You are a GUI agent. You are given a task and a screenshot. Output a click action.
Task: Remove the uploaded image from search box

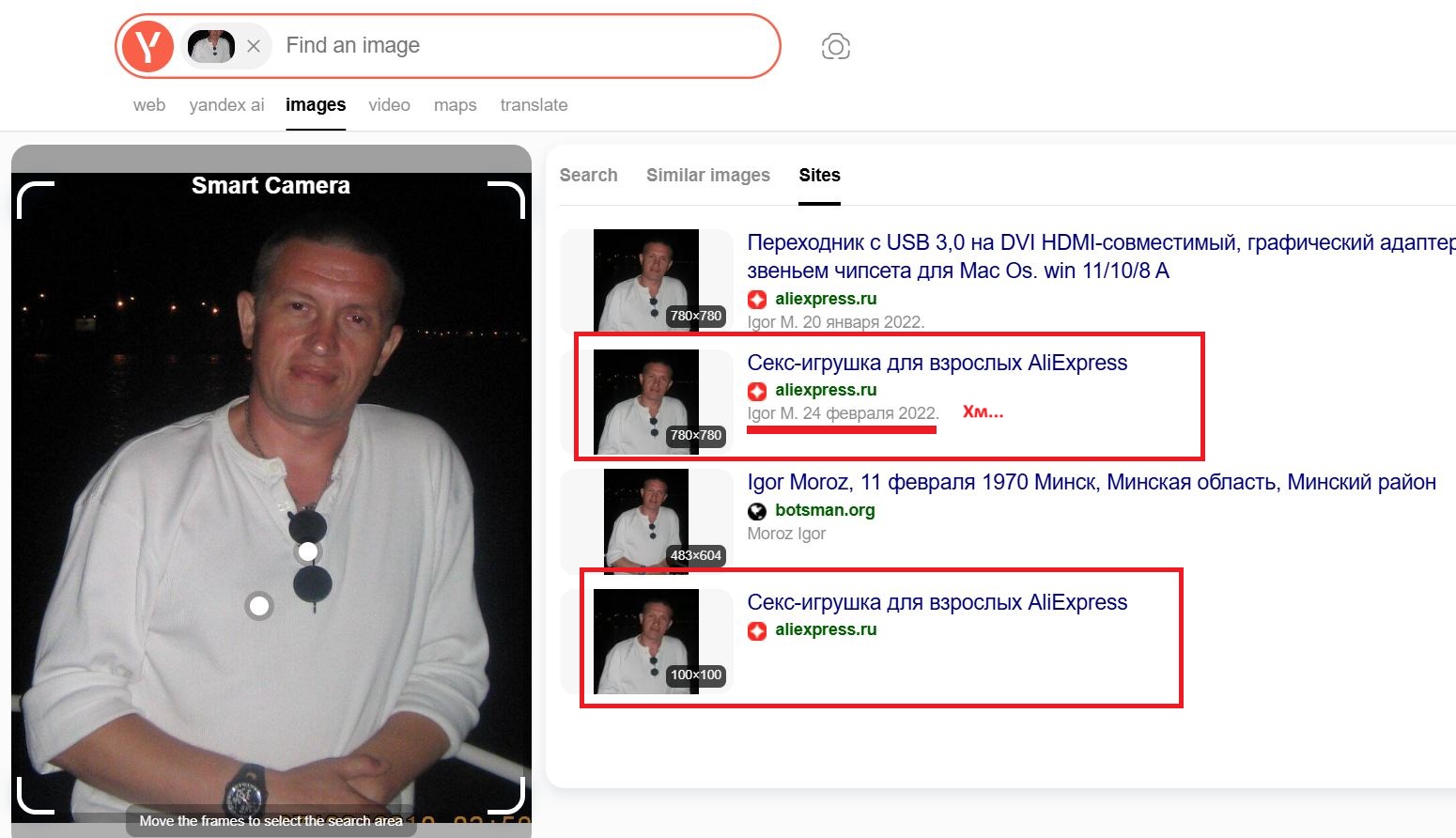(254, 46)
